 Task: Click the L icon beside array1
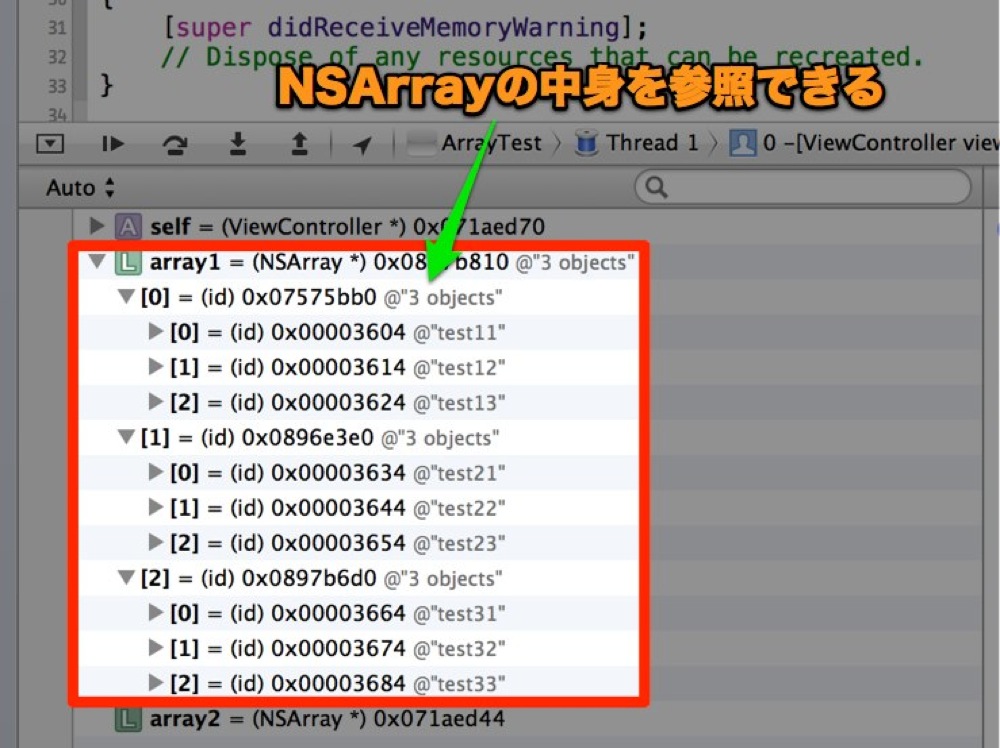click(128, 262)
